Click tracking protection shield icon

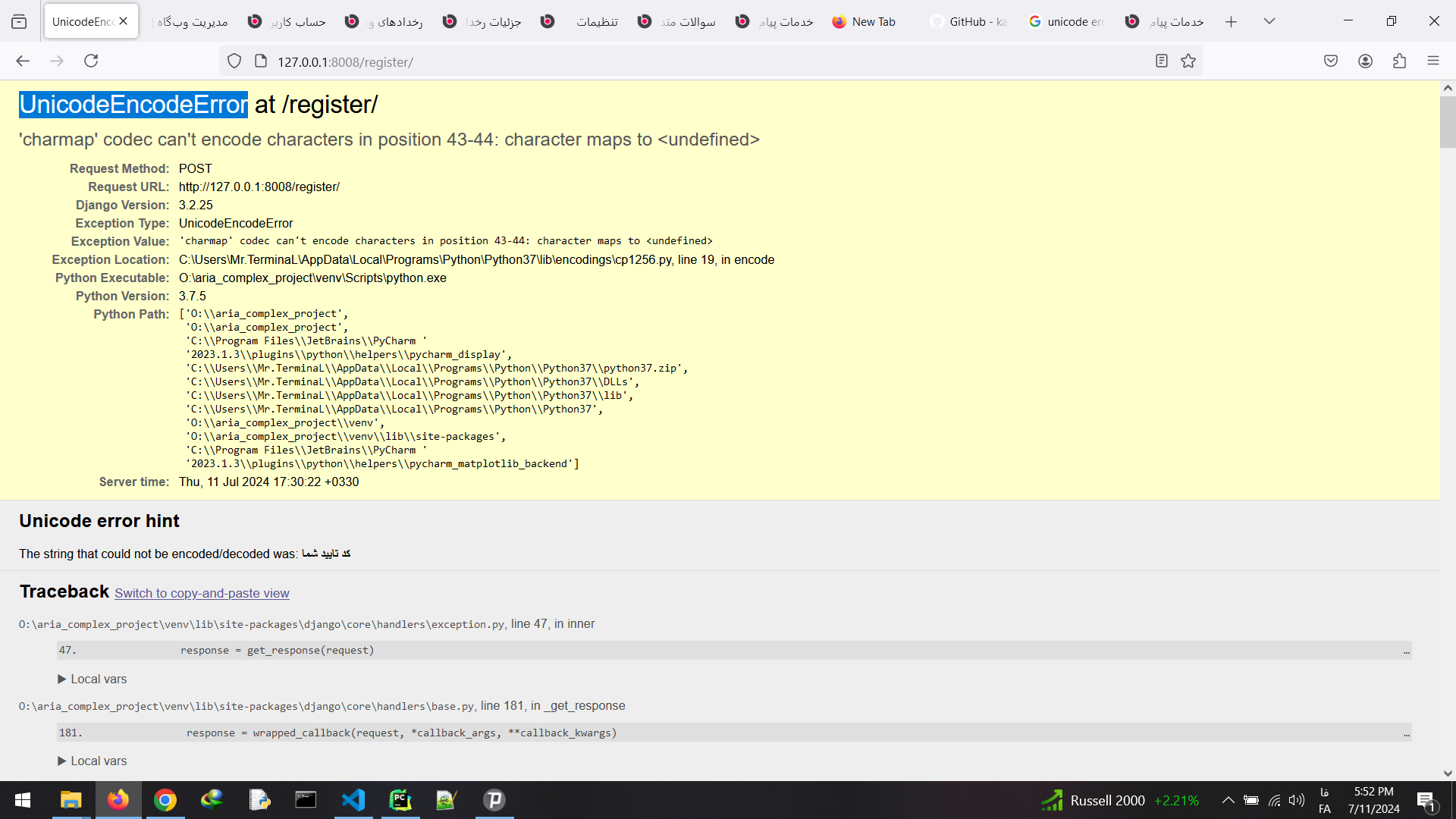click(x=234, y=61)
